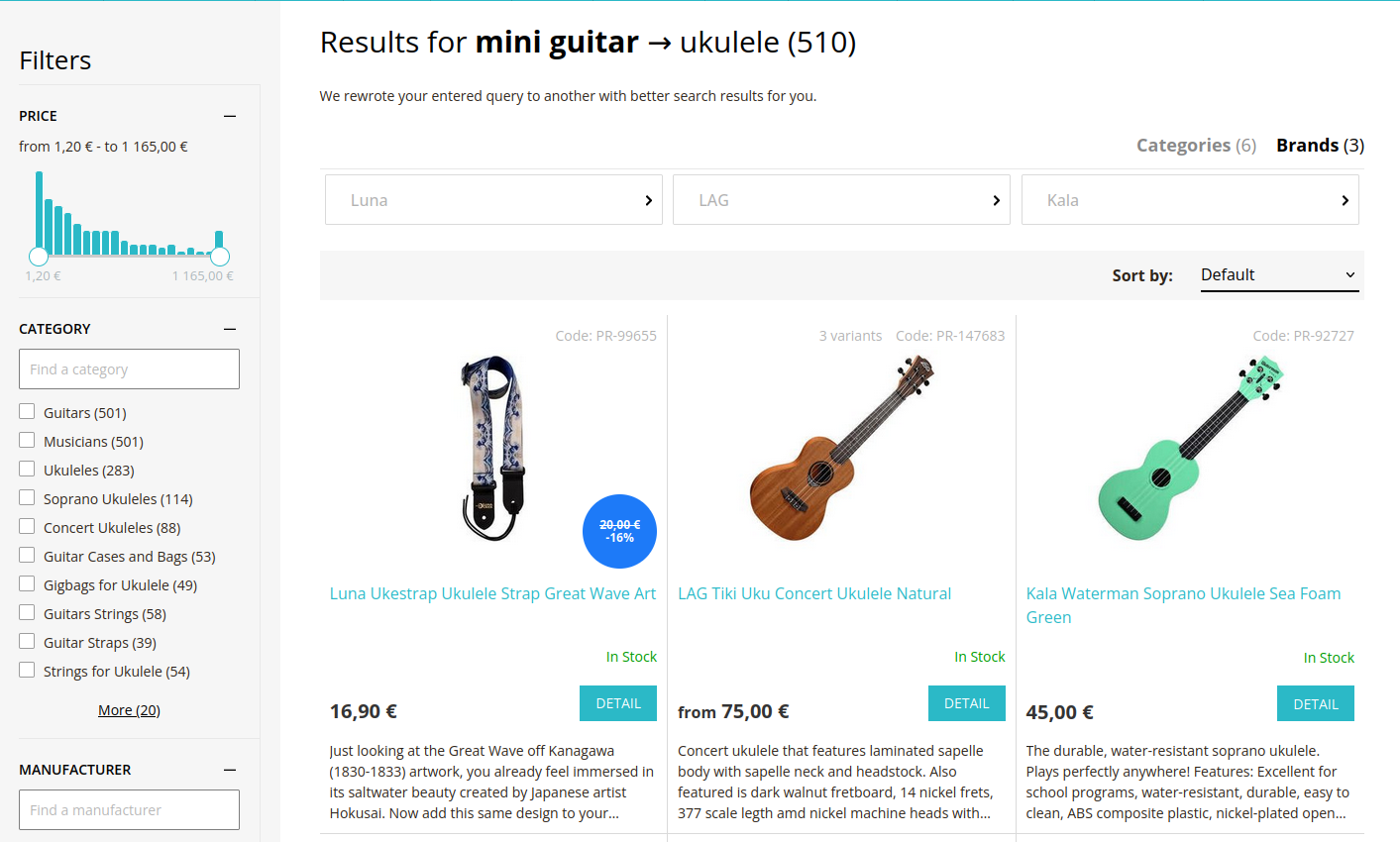Collapse the CATEGORY filter section

coord(230,329)
